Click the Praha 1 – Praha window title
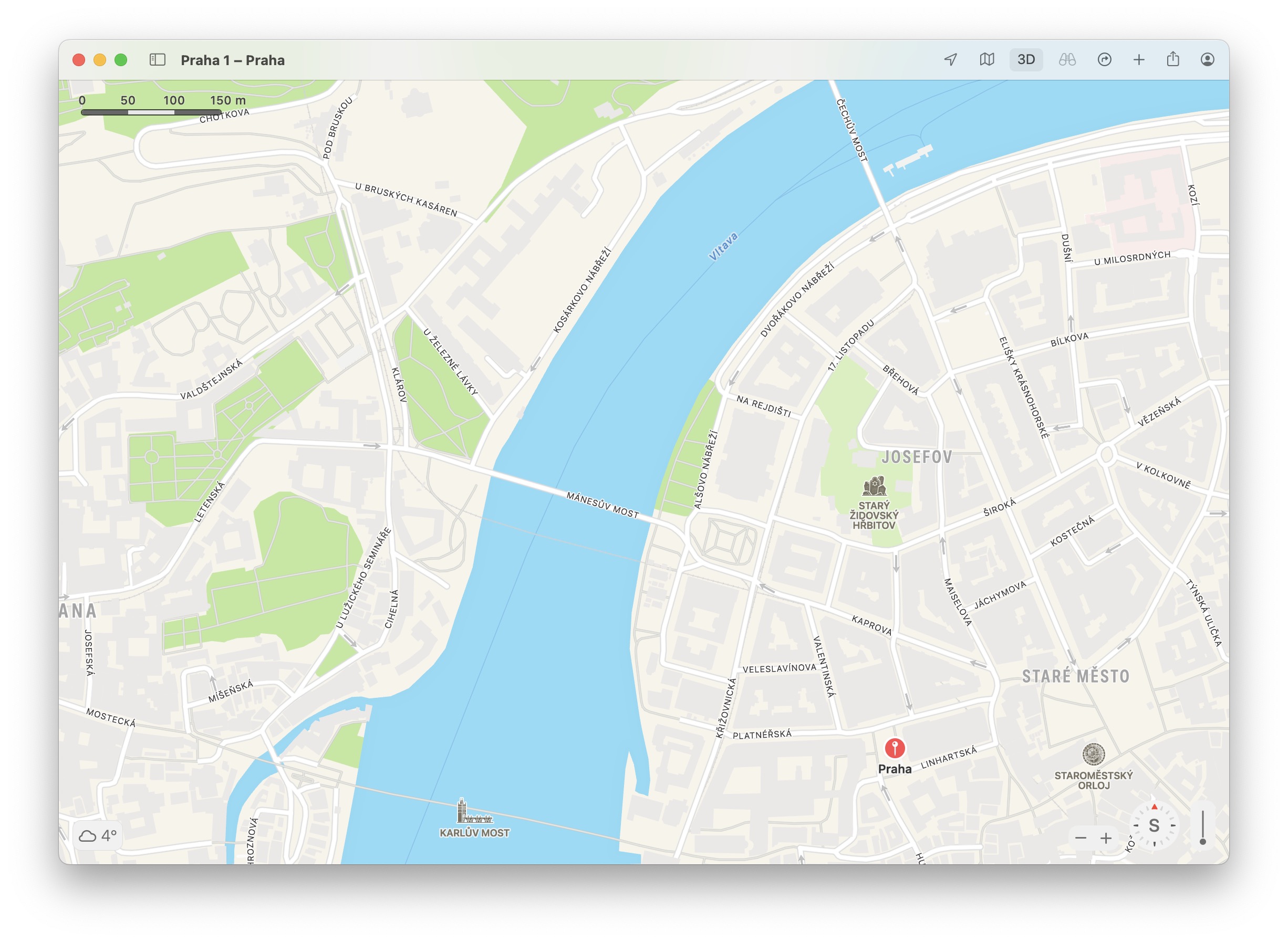This screenshot has width=1288, height=942. pos(233,60)
